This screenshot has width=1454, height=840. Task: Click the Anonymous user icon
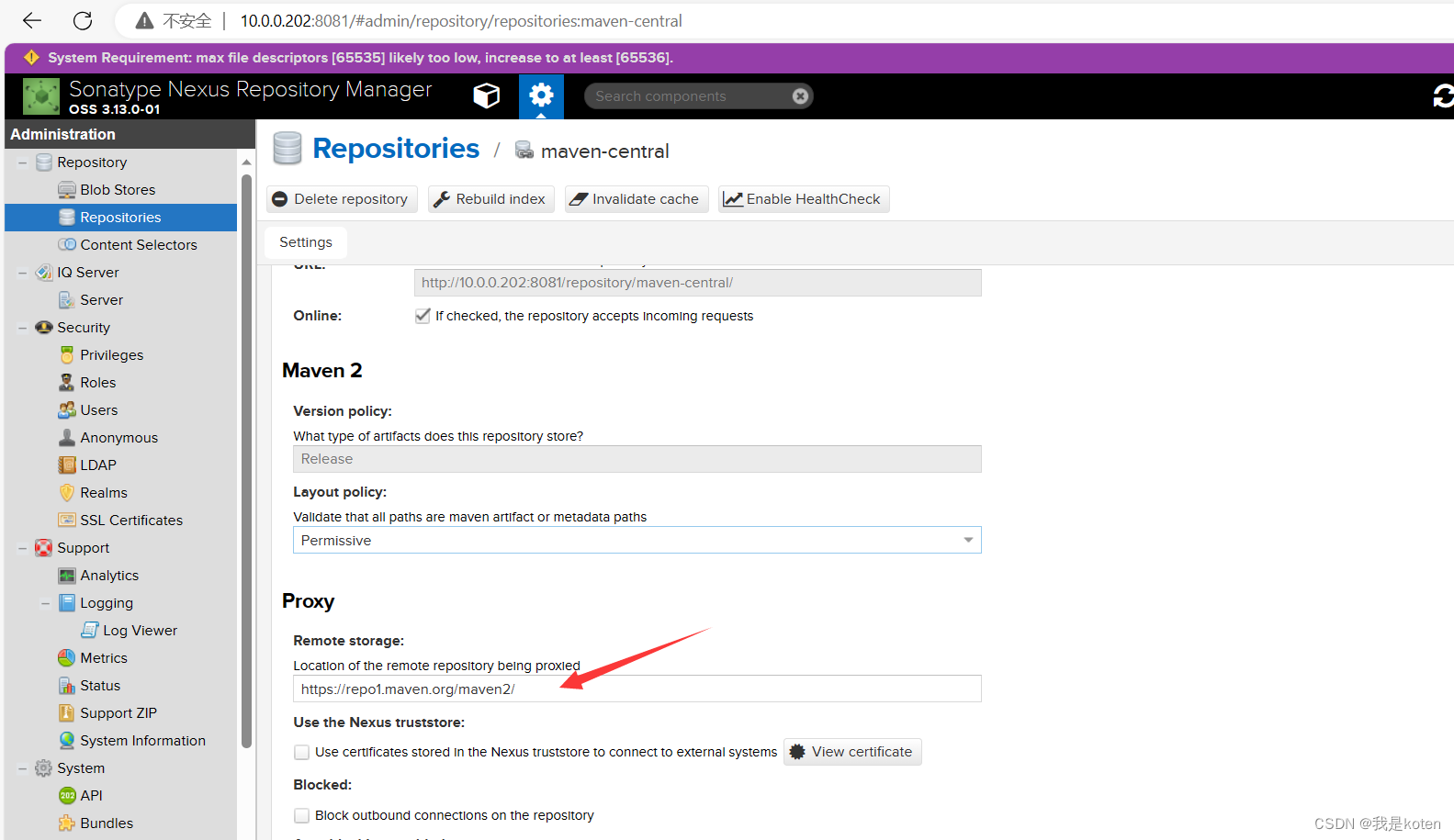coord(67,438)
